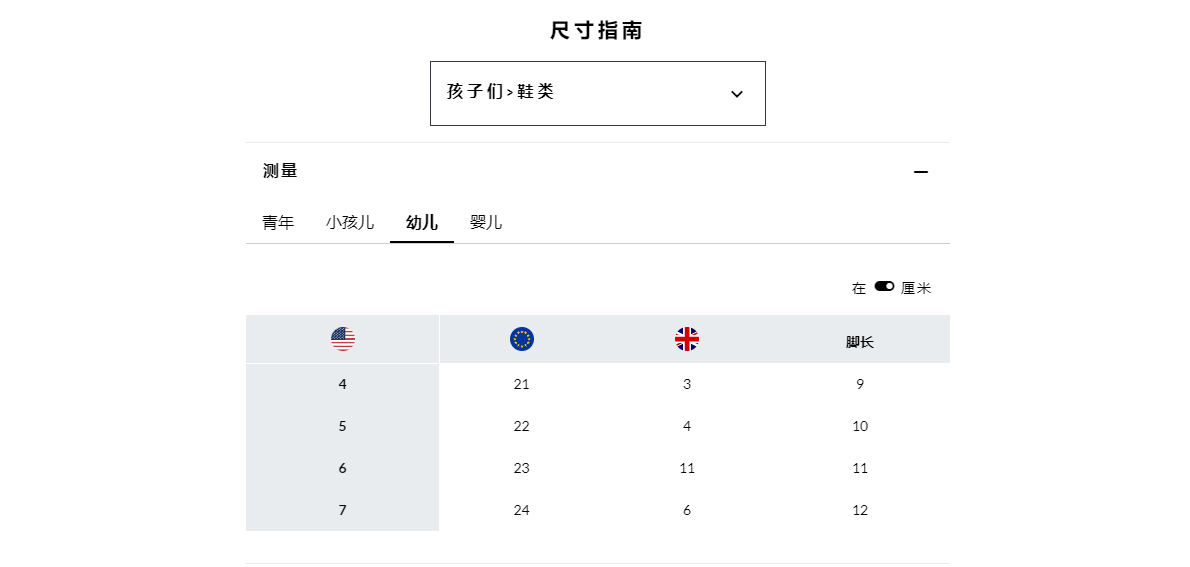This screenshot has width=1190, height=567.
Task: Toggle the inch/centimeter unit switch
Action: coord(884,286)
